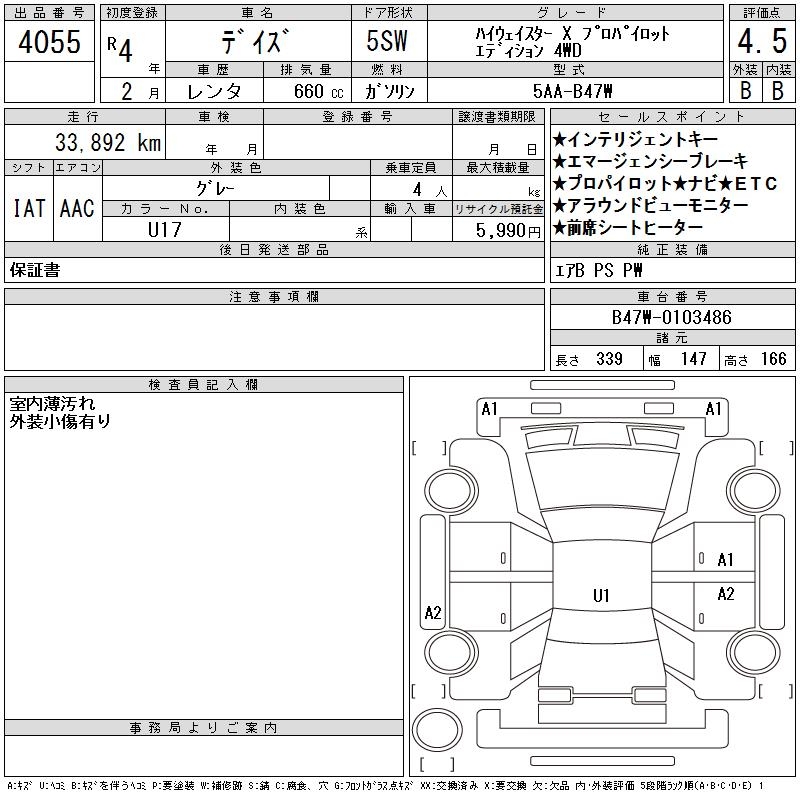This screenshot has height=800, width=800.
Task: Select the overall score 4.5
Action: (x=762, y=41)
